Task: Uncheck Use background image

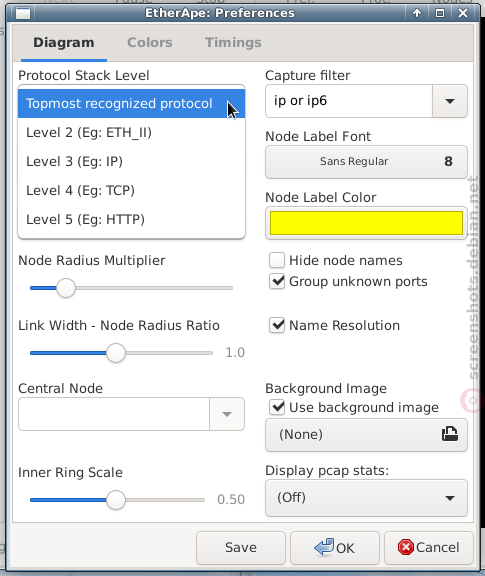Action: 277,407
